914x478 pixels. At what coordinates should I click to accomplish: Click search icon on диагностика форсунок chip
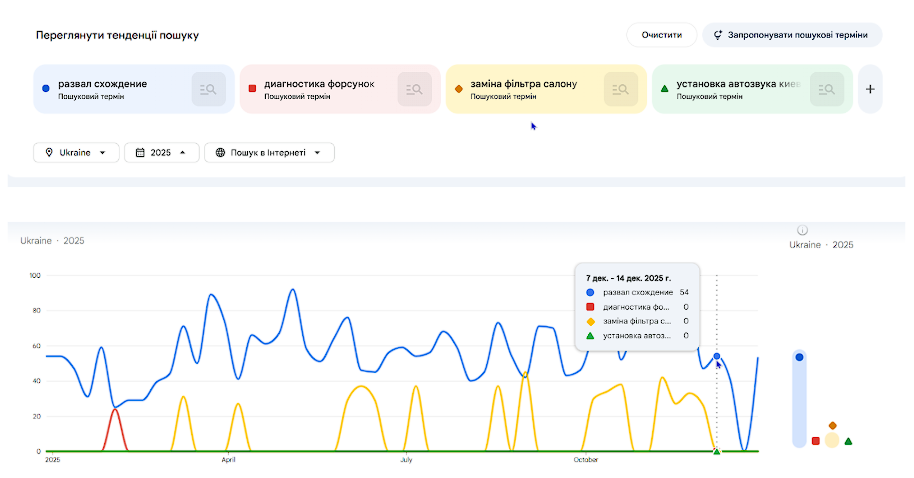(x=415, y=89)
